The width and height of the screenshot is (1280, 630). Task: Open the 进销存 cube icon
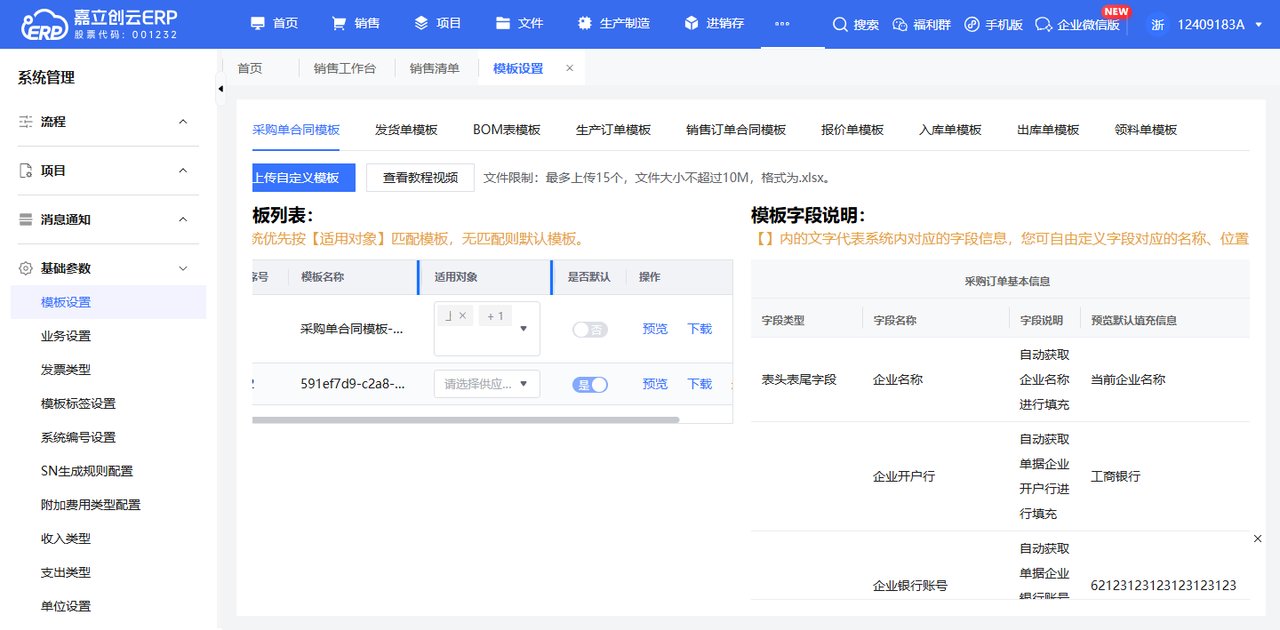[x=692, y=23]
